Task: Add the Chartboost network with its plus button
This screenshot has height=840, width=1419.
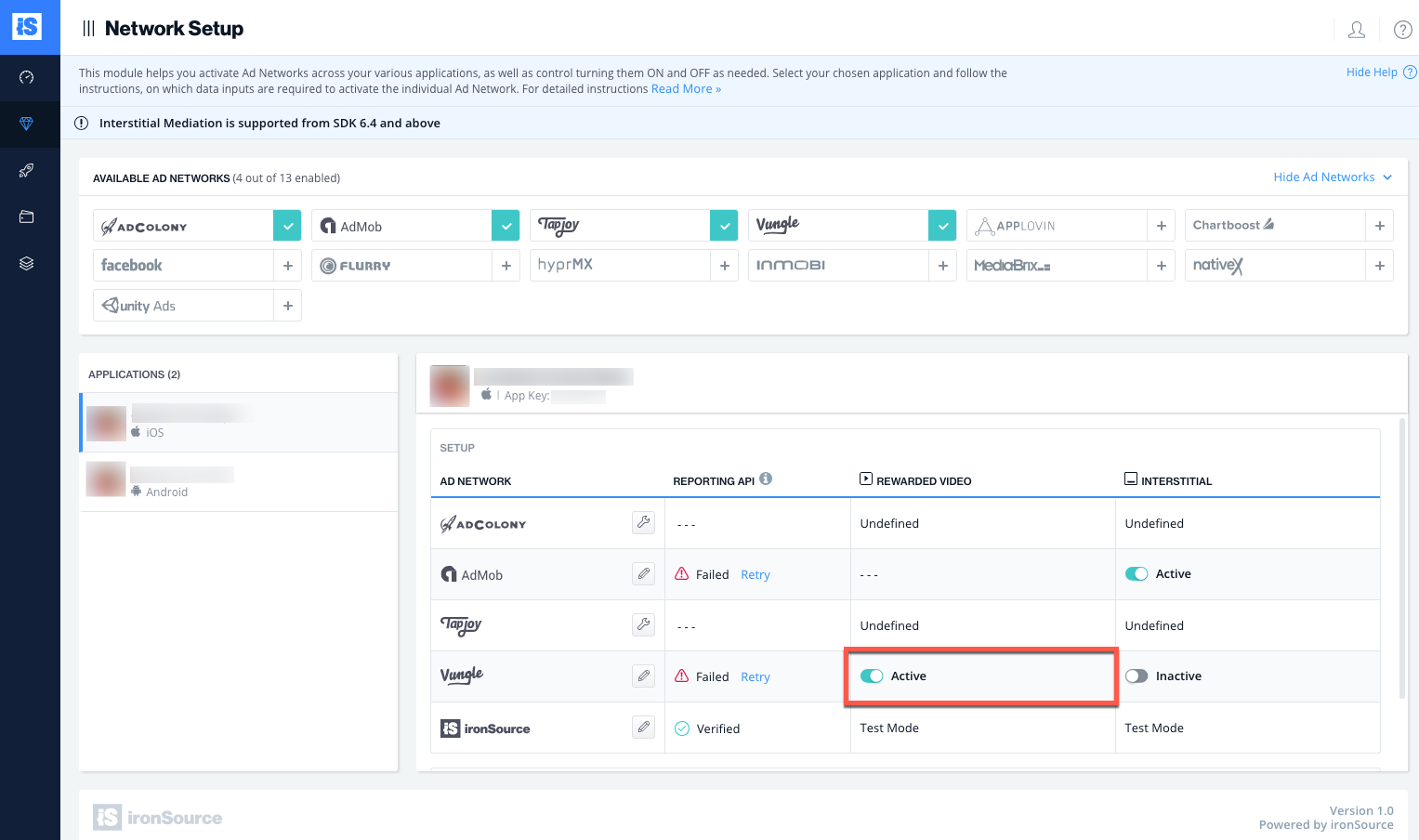Action: (x=1379, y=225)
